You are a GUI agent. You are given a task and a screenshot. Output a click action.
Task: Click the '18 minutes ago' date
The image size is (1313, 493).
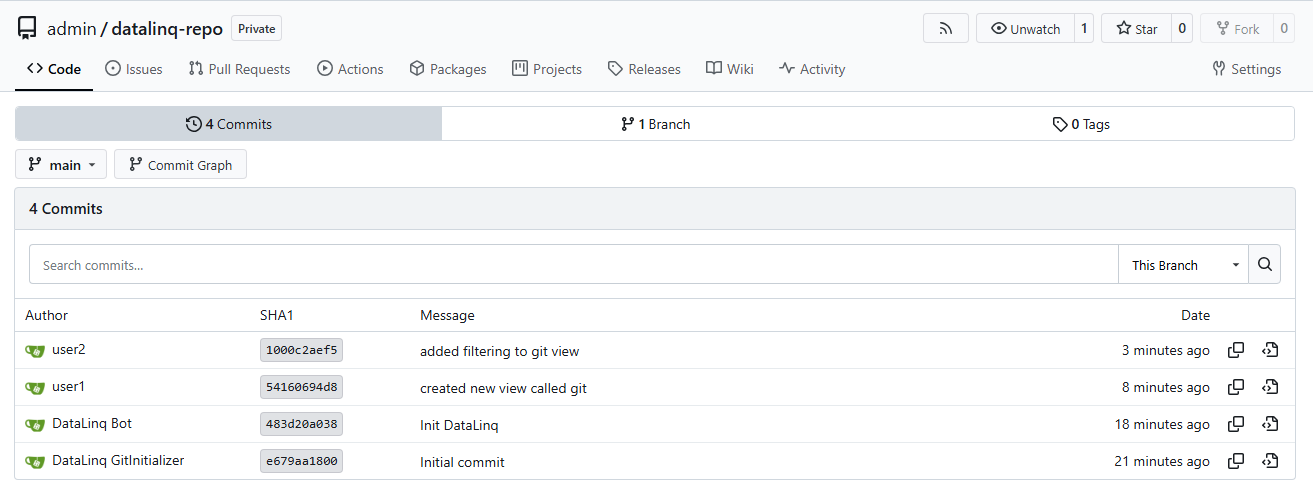point(1162,425)
